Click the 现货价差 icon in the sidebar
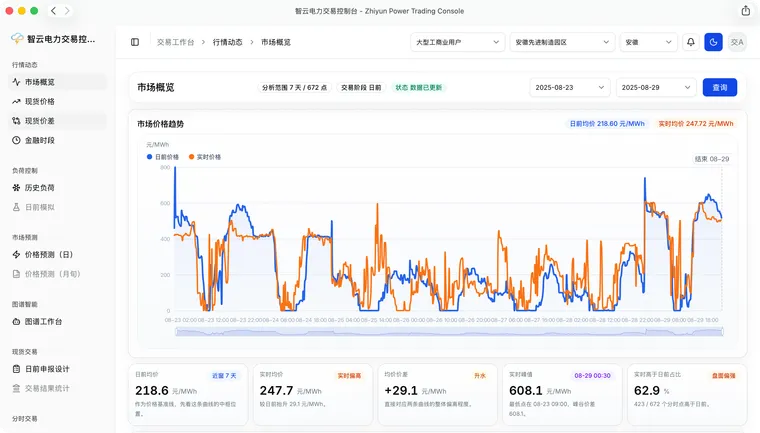Screen dimensions: 760x433 click(x=16, y=121)
